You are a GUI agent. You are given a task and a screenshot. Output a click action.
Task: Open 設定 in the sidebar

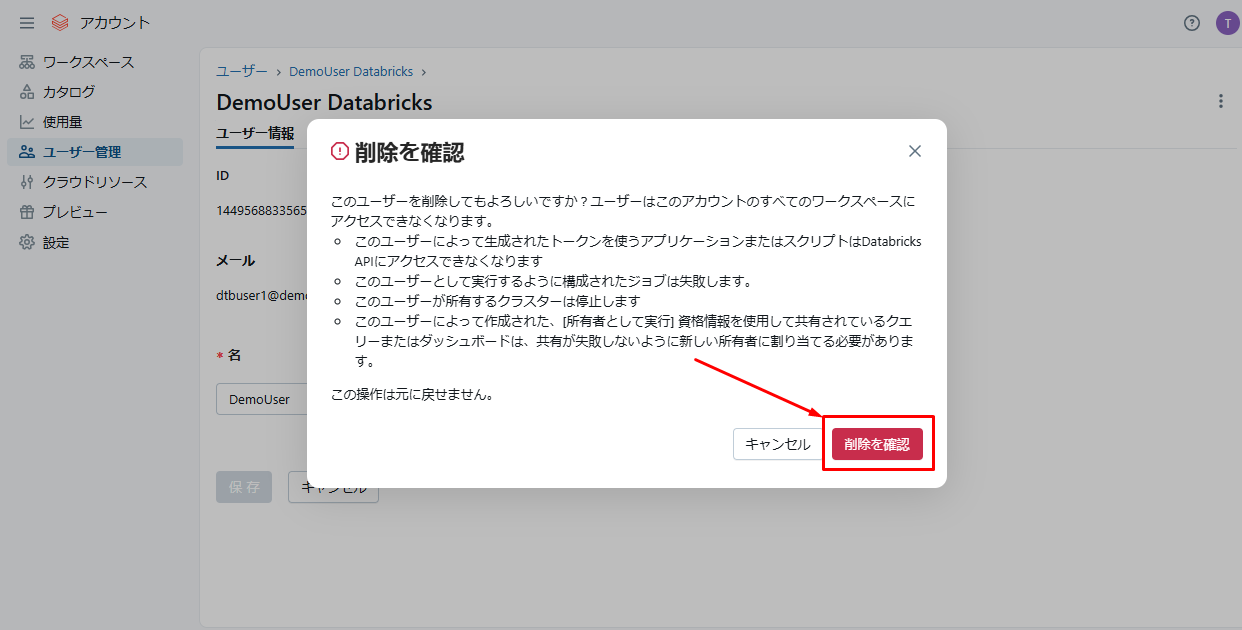click(95, 242)
